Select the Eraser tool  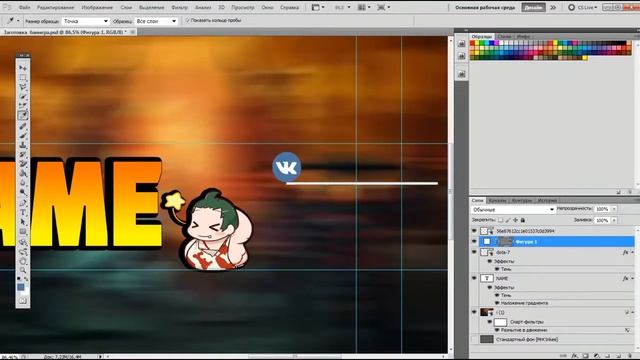pyautogui.click(x=23, y=164)
